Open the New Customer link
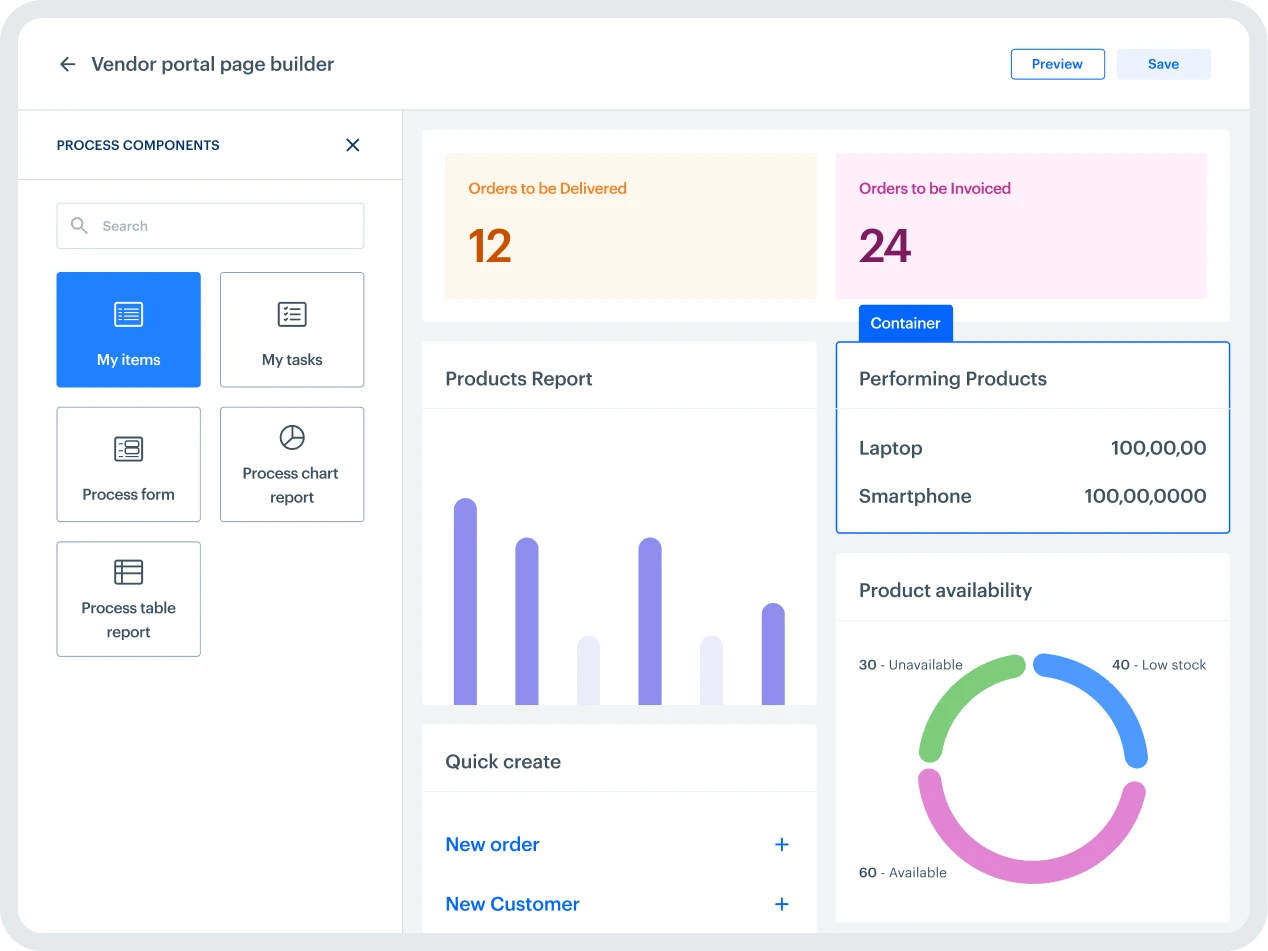The height and width of the screenshot is (951, 1268). (512, 904)
